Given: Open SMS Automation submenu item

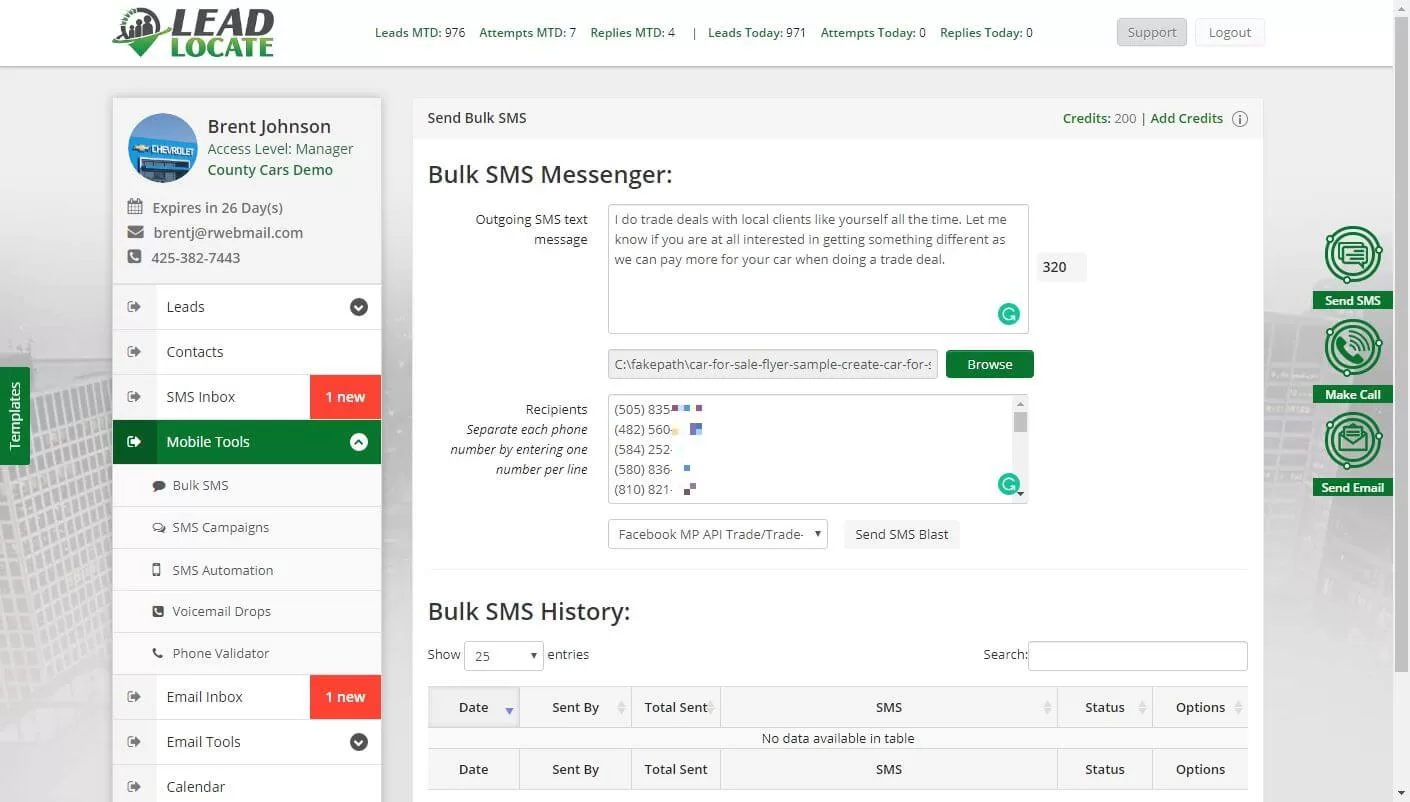Looking at the screenshot, I should tap(247, 570).
